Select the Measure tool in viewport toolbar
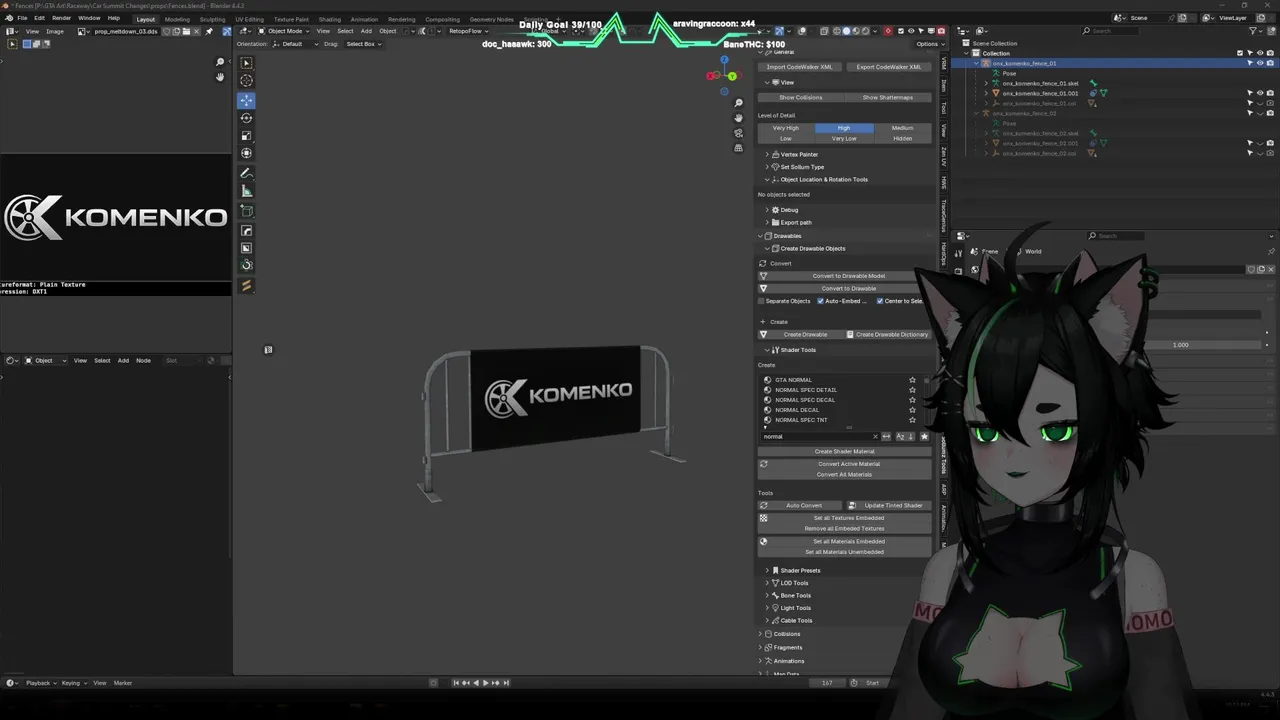 click(246, 191)
